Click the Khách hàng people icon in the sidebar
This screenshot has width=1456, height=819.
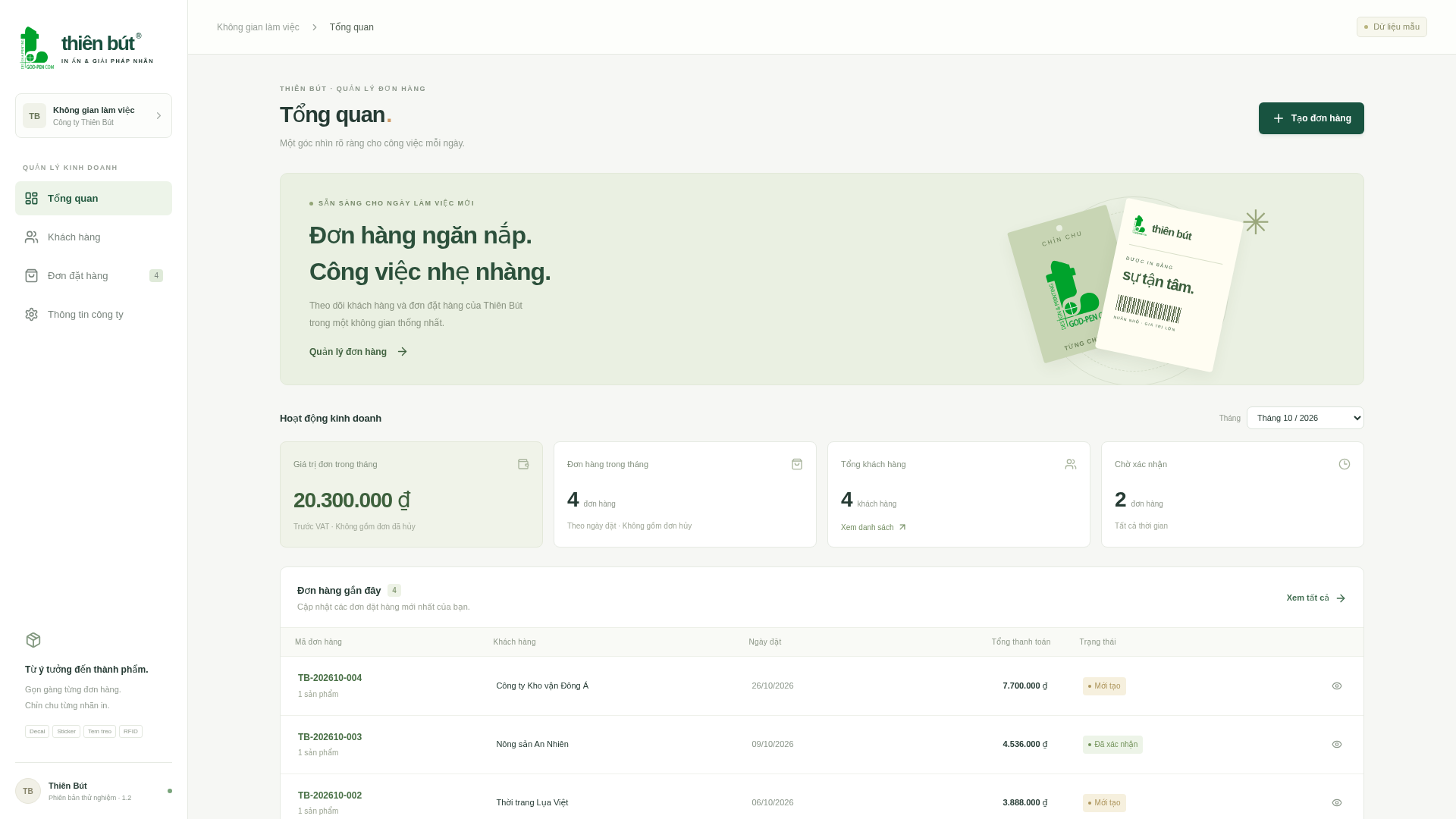(31, 237)
